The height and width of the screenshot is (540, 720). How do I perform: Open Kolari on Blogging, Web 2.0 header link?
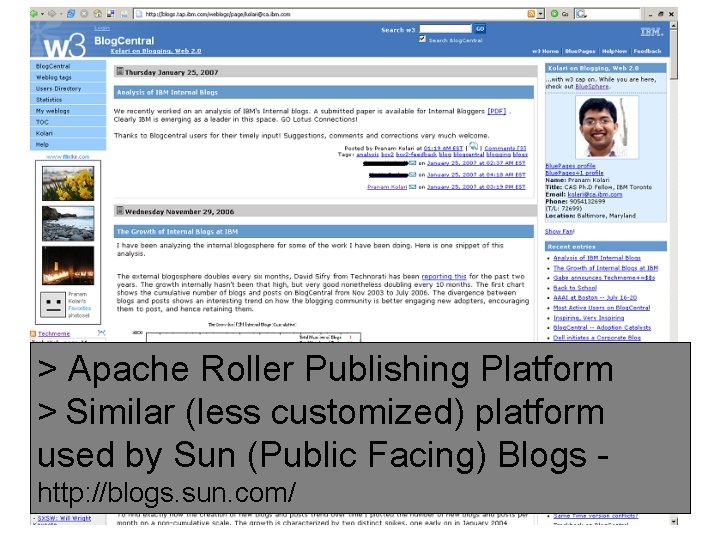click(156, 51)
